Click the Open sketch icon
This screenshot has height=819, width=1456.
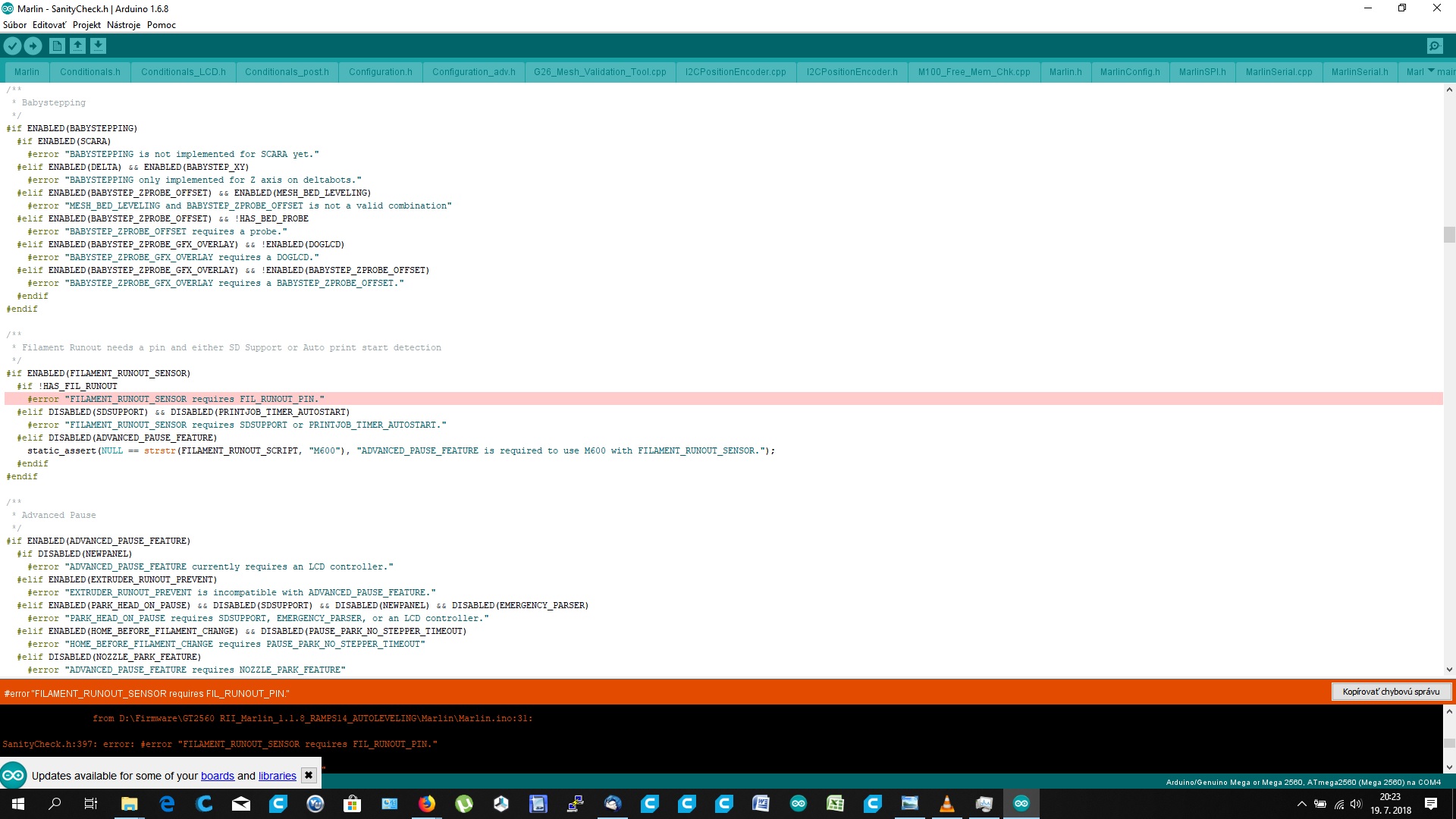coord(77,46)
